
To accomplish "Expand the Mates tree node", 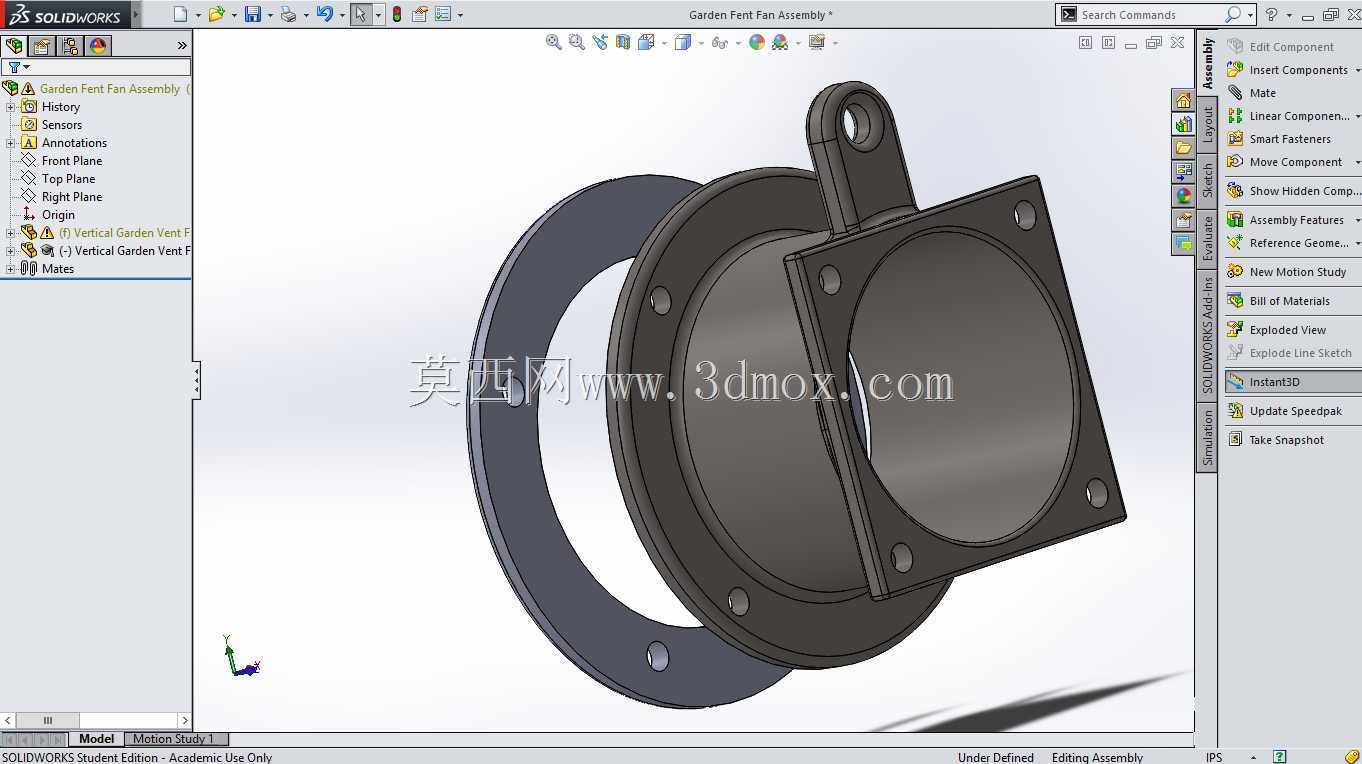I will 11,269.
